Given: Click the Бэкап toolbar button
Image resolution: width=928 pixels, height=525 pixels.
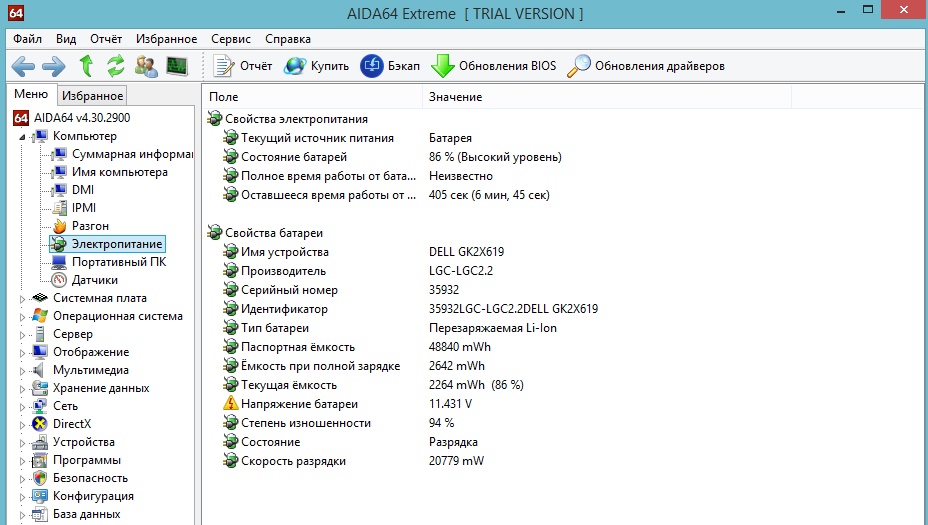Looking at the screenshot, I should pos(390,66).
